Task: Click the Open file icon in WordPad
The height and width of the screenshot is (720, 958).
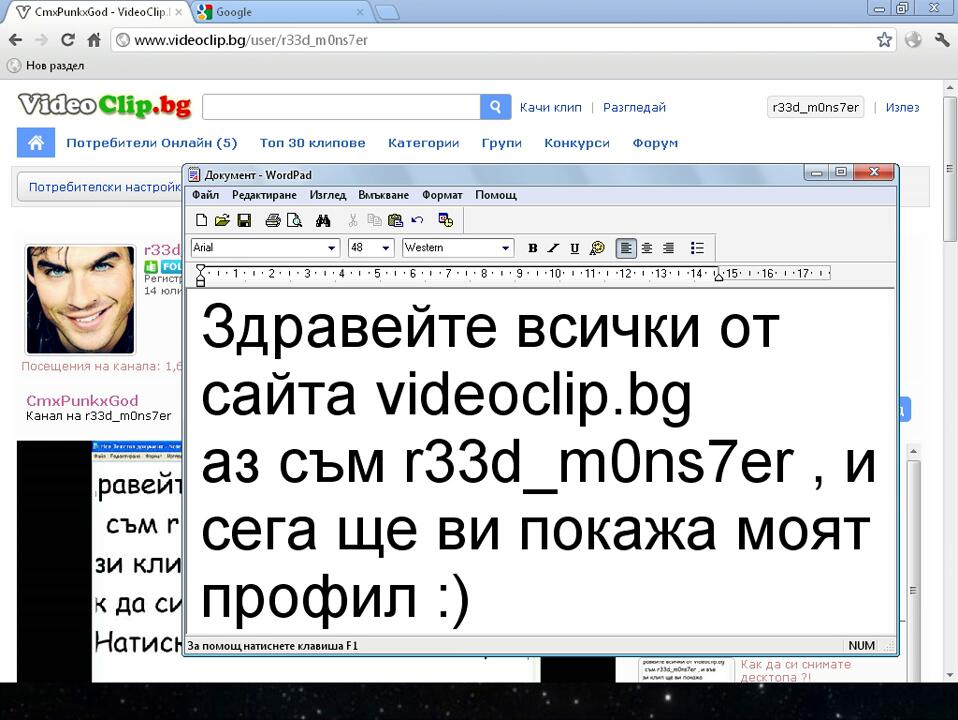Action: click(222, 220)
